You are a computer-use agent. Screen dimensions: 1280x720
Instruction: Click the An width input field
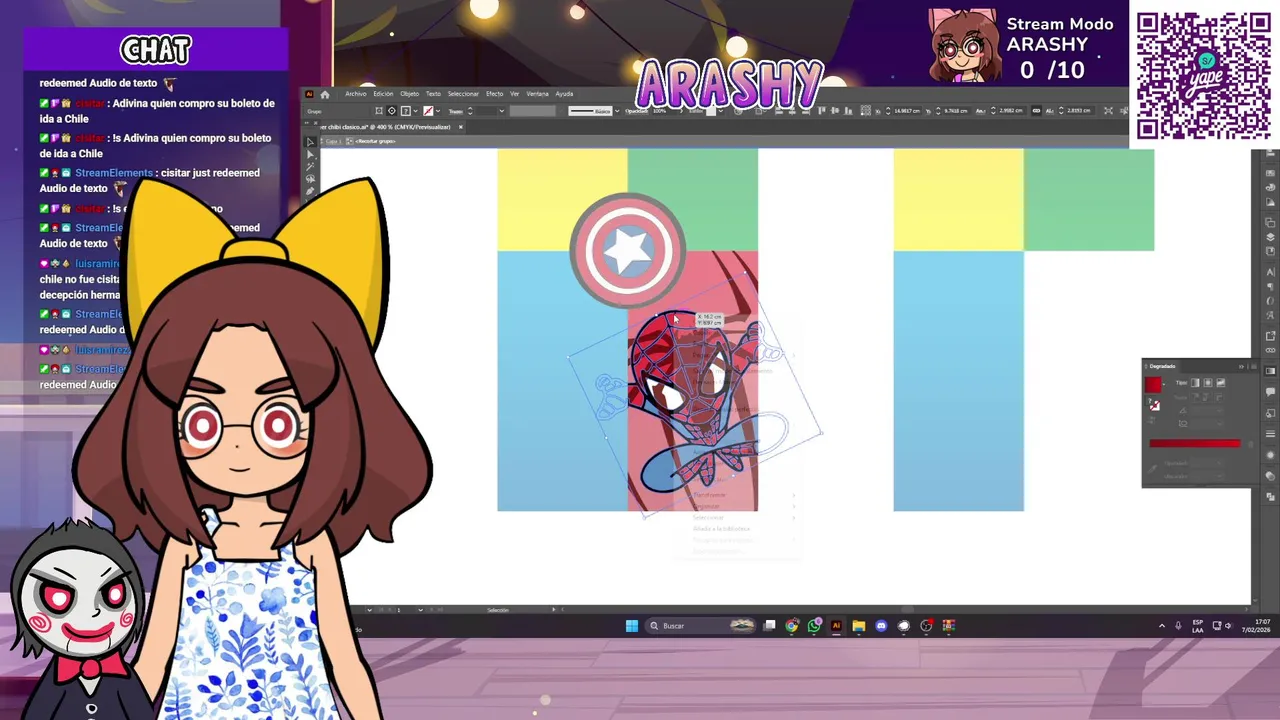pyautogui.click(x=1011, y=111)
